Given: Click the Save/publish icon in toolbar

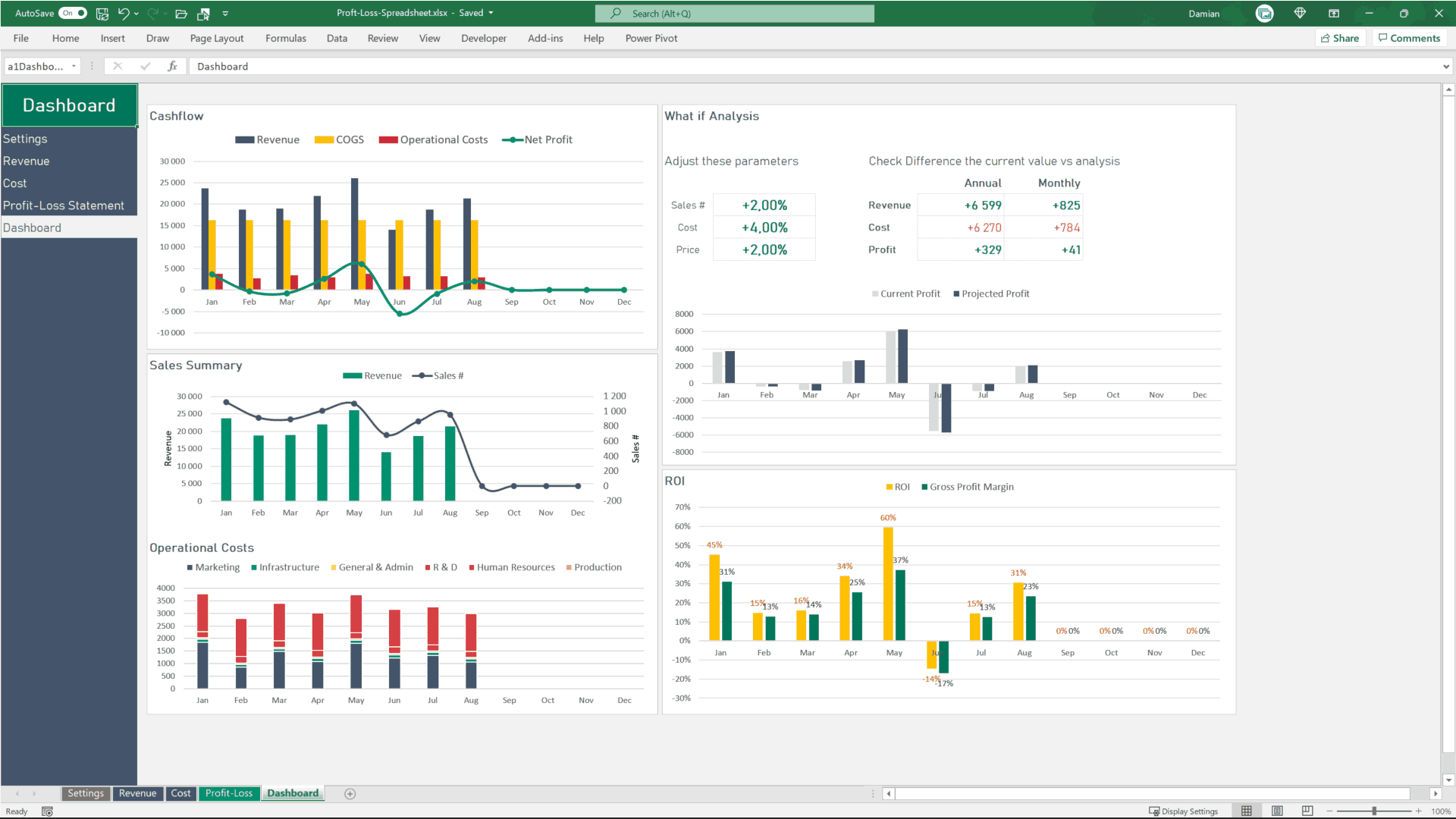Looking at the screenshot, I should [x=204, y=12].
